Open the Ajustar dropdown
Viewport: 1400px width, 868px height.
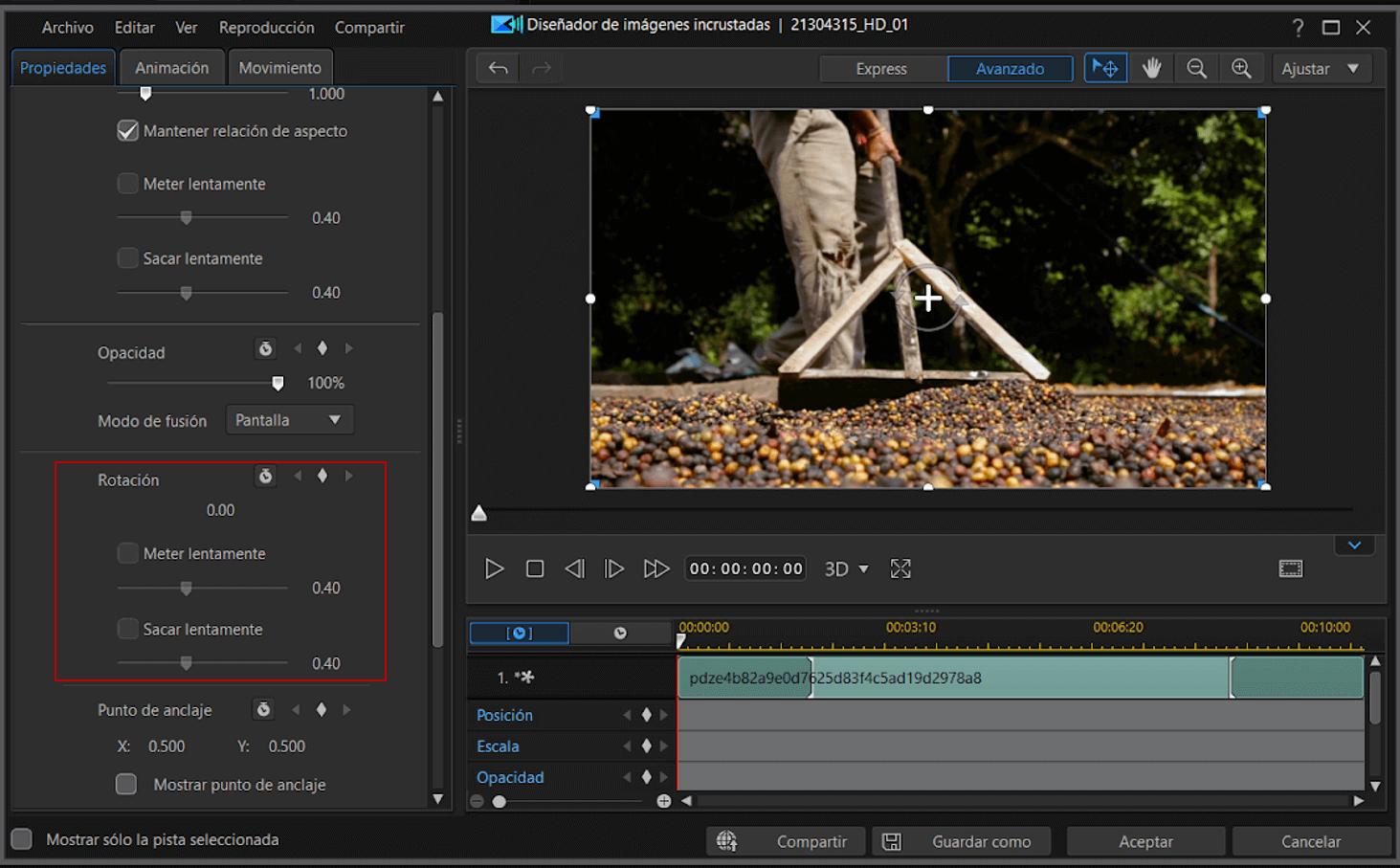pyautogui.click(x=1322, y=68)
